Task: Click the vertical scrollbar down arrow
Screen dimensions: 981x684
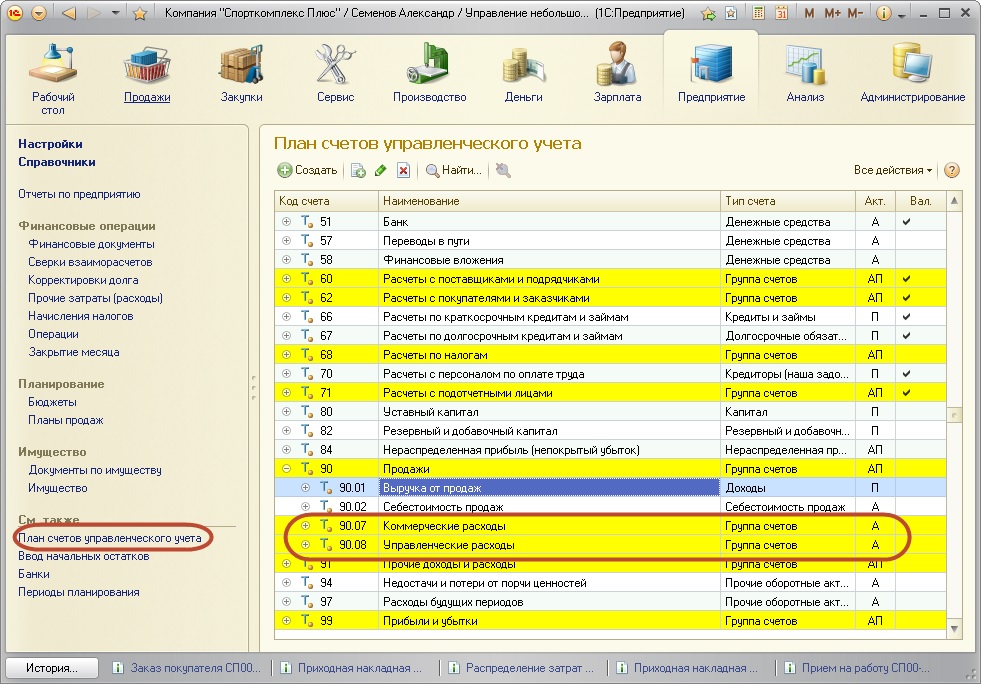Action: tap(955, 628)
